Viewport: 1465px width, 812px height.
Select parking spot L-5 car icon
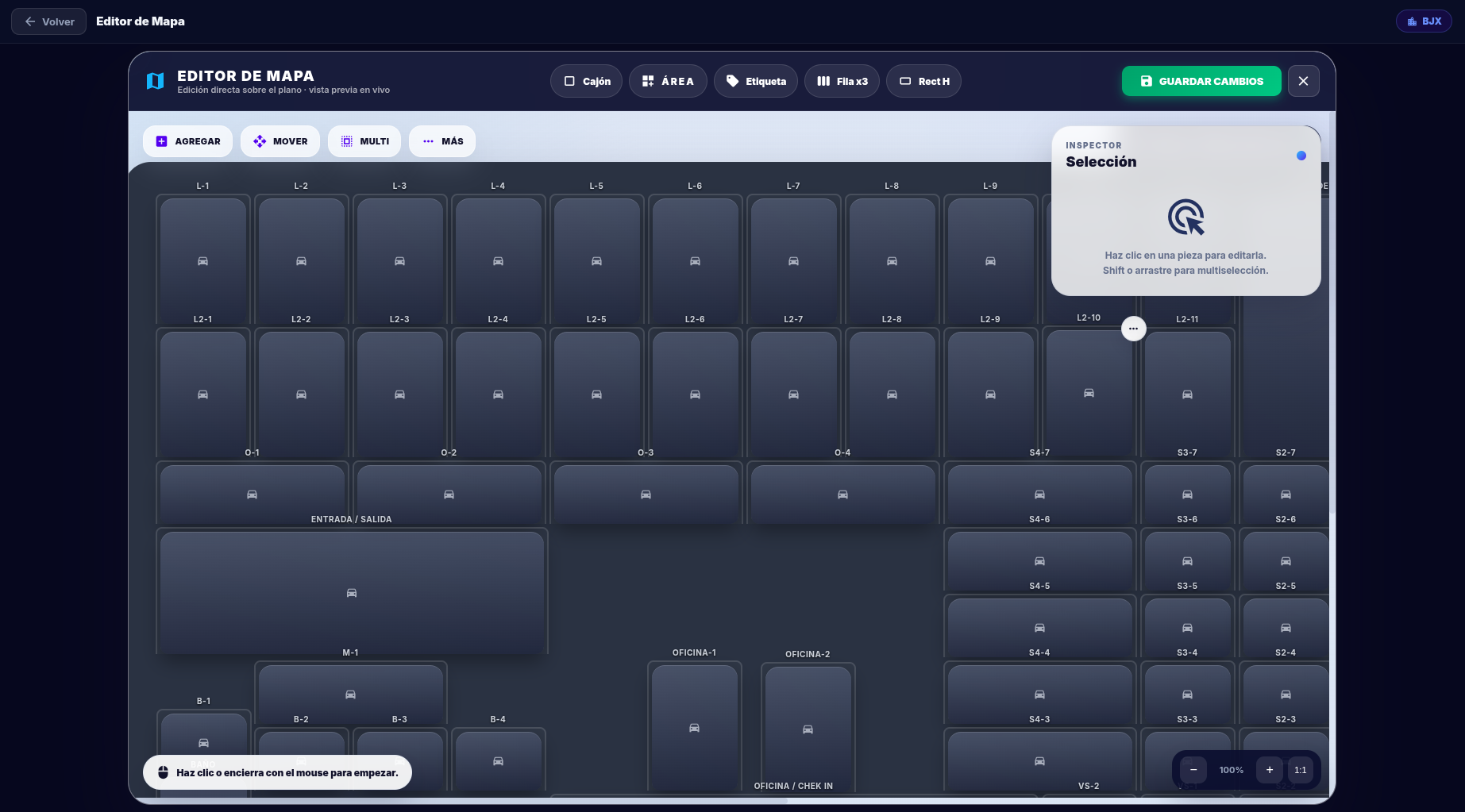pos(596,261)
